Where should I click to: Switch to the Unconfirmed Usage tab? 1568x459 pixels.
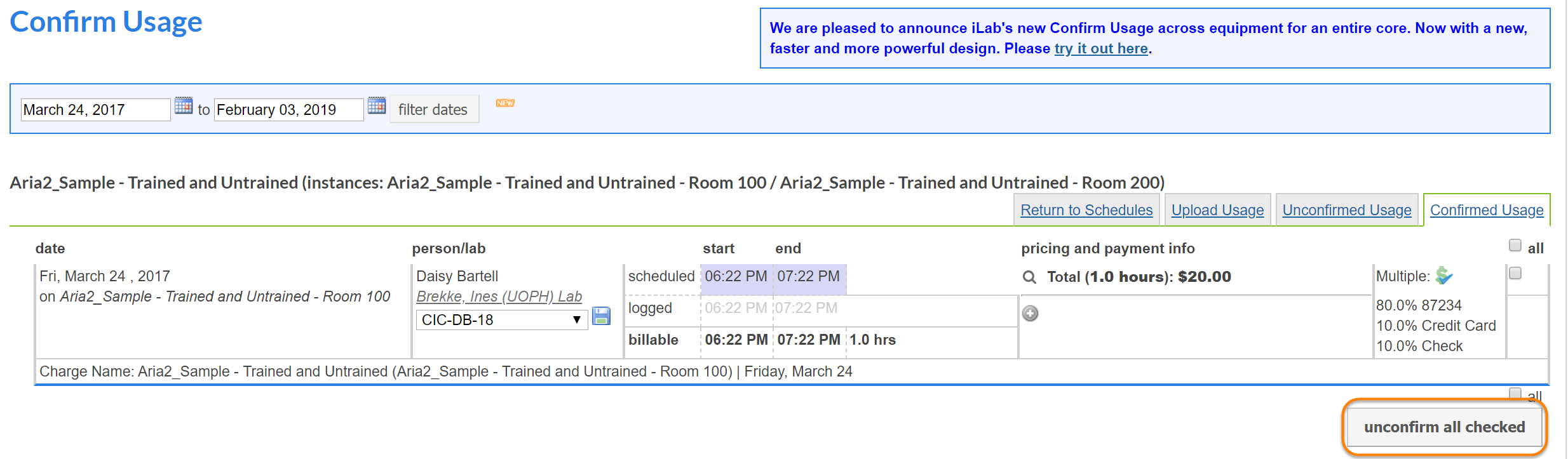coord(1346,210)
